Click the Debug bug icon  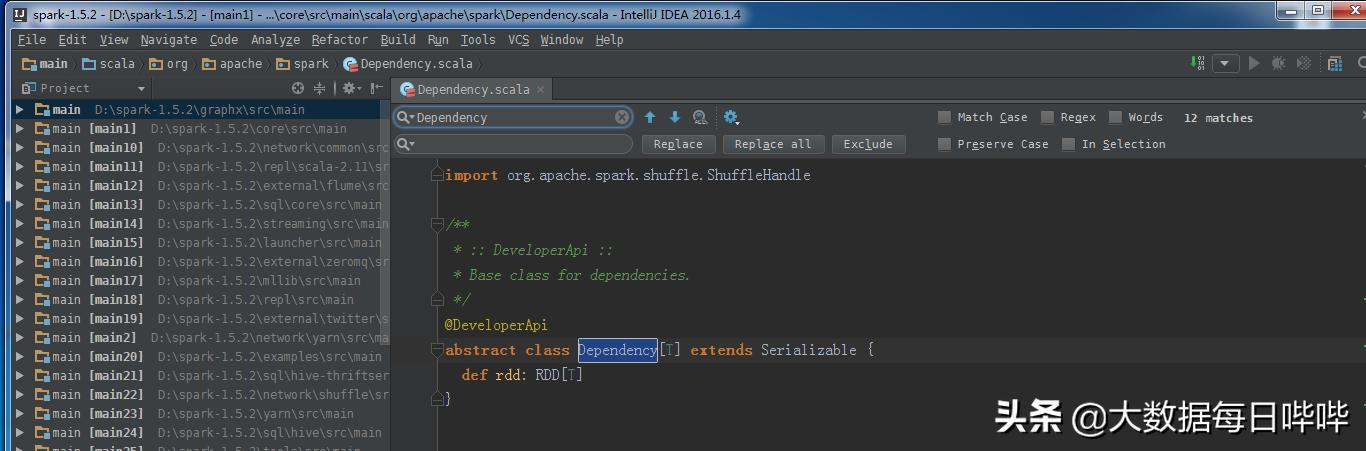click(x=1278, y=63)
